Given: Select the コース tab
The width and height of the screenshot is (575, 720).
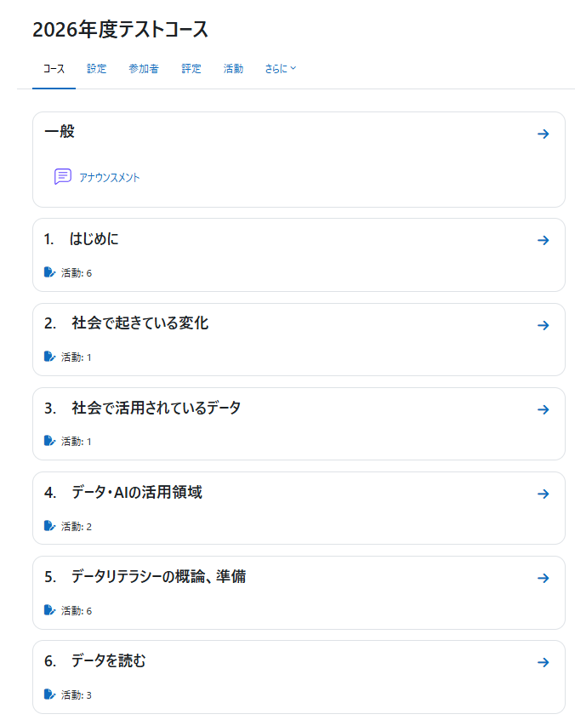Looking at the screenshot, I should click(x=54, y=68).
